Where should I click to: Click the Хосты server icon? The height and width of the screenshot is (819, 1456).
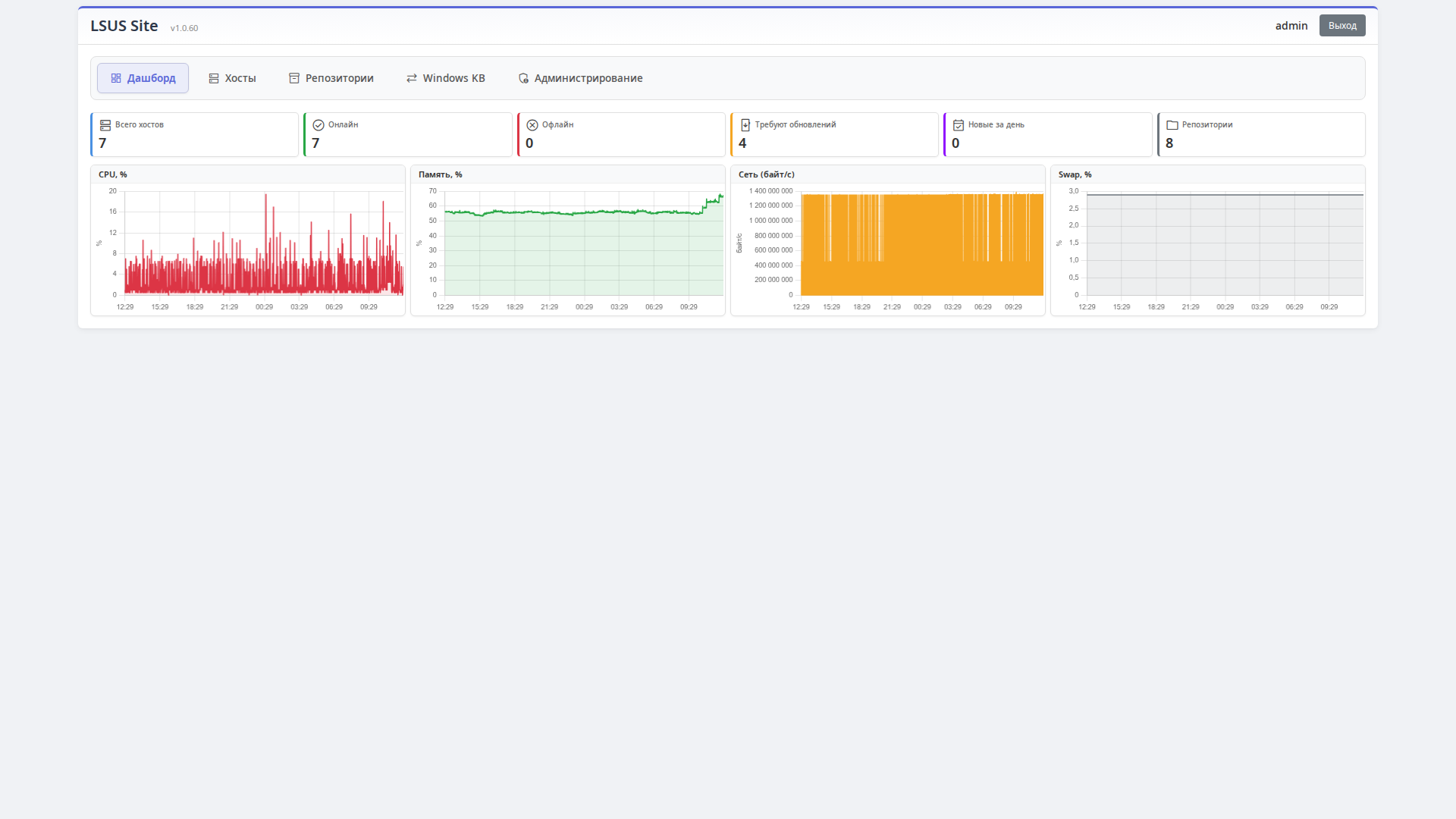(214, 78)
